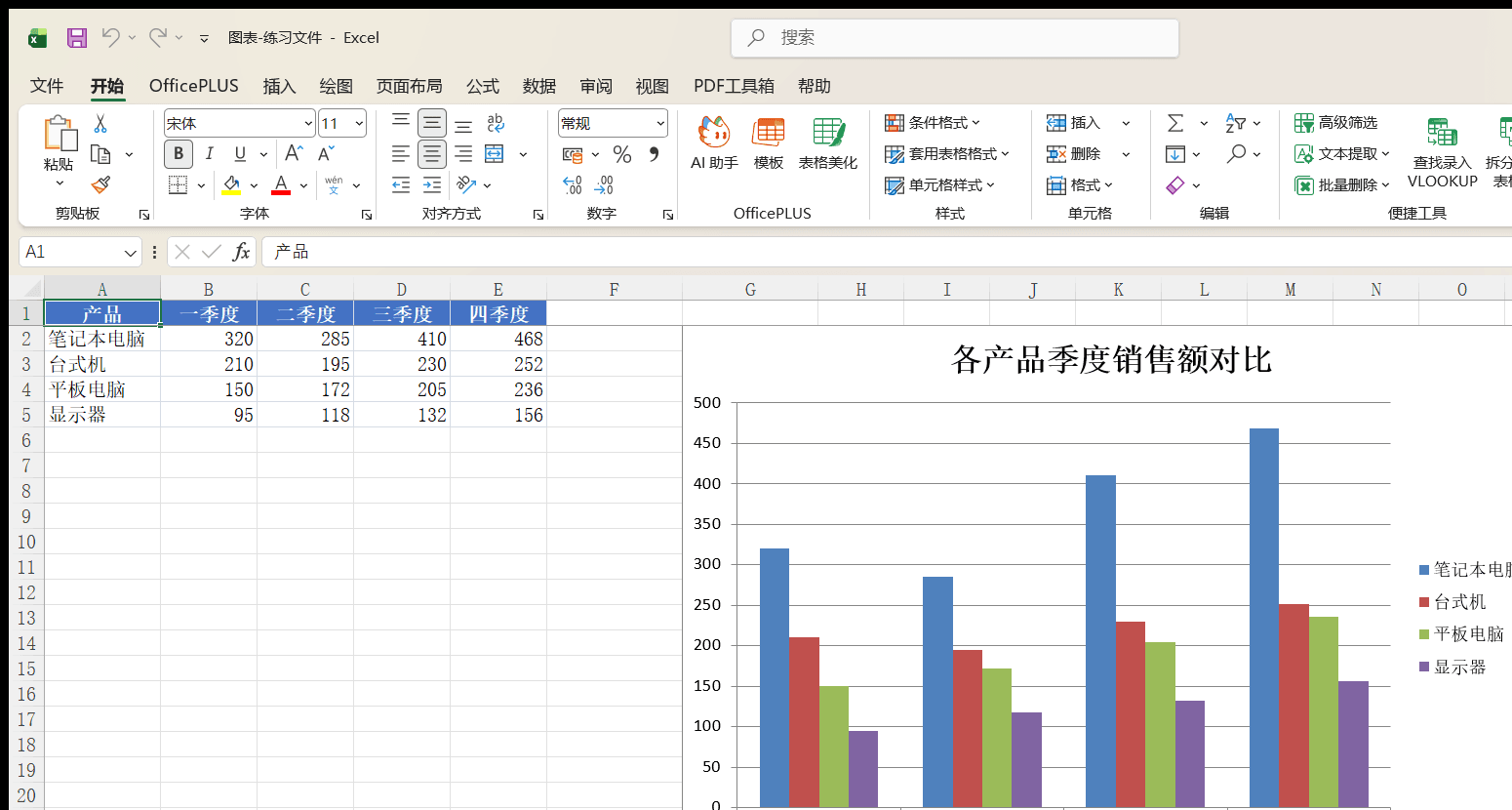
Task: Toggle left text alignment
Action: pyautogui.click(x=401, y=154)
